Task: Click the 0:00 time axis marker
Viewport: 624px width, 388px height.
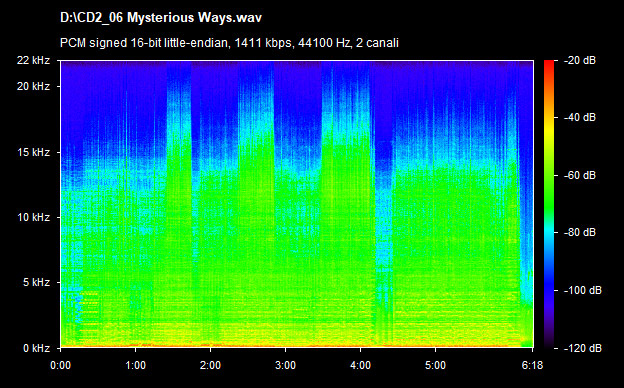Action: pyautogui.click(x=60, y=365)
